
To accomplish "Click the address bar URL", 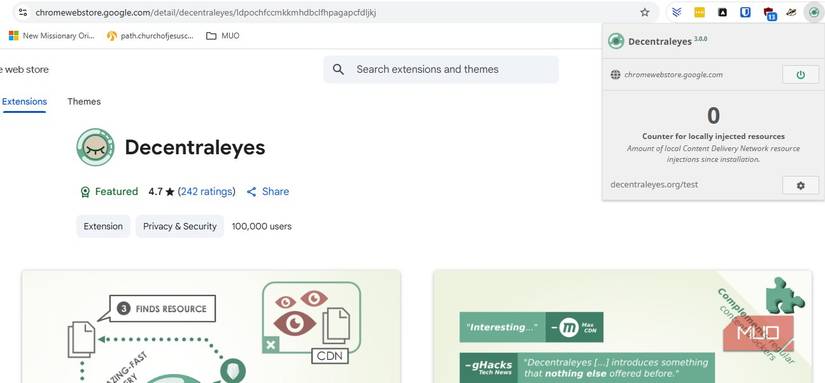I will [206, 13].
